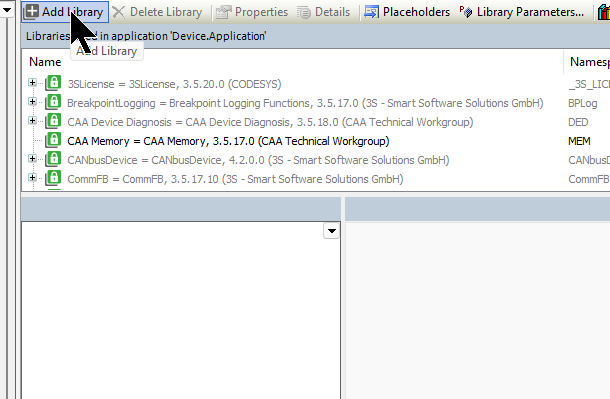Expand the CANbusDevice library node

32,159
